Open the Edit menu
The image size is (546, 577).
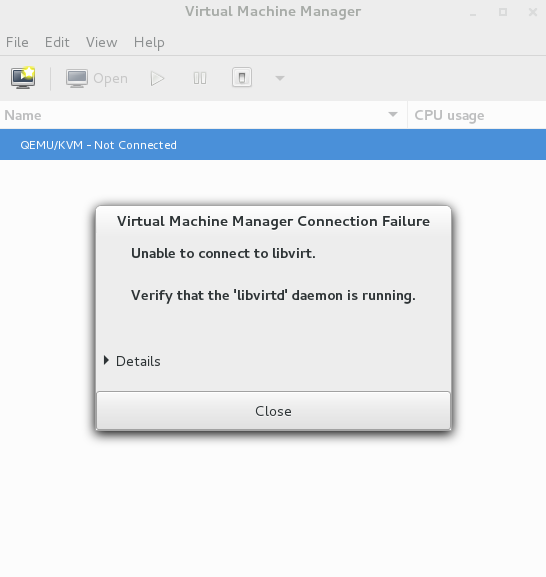(x=57, y=42)
